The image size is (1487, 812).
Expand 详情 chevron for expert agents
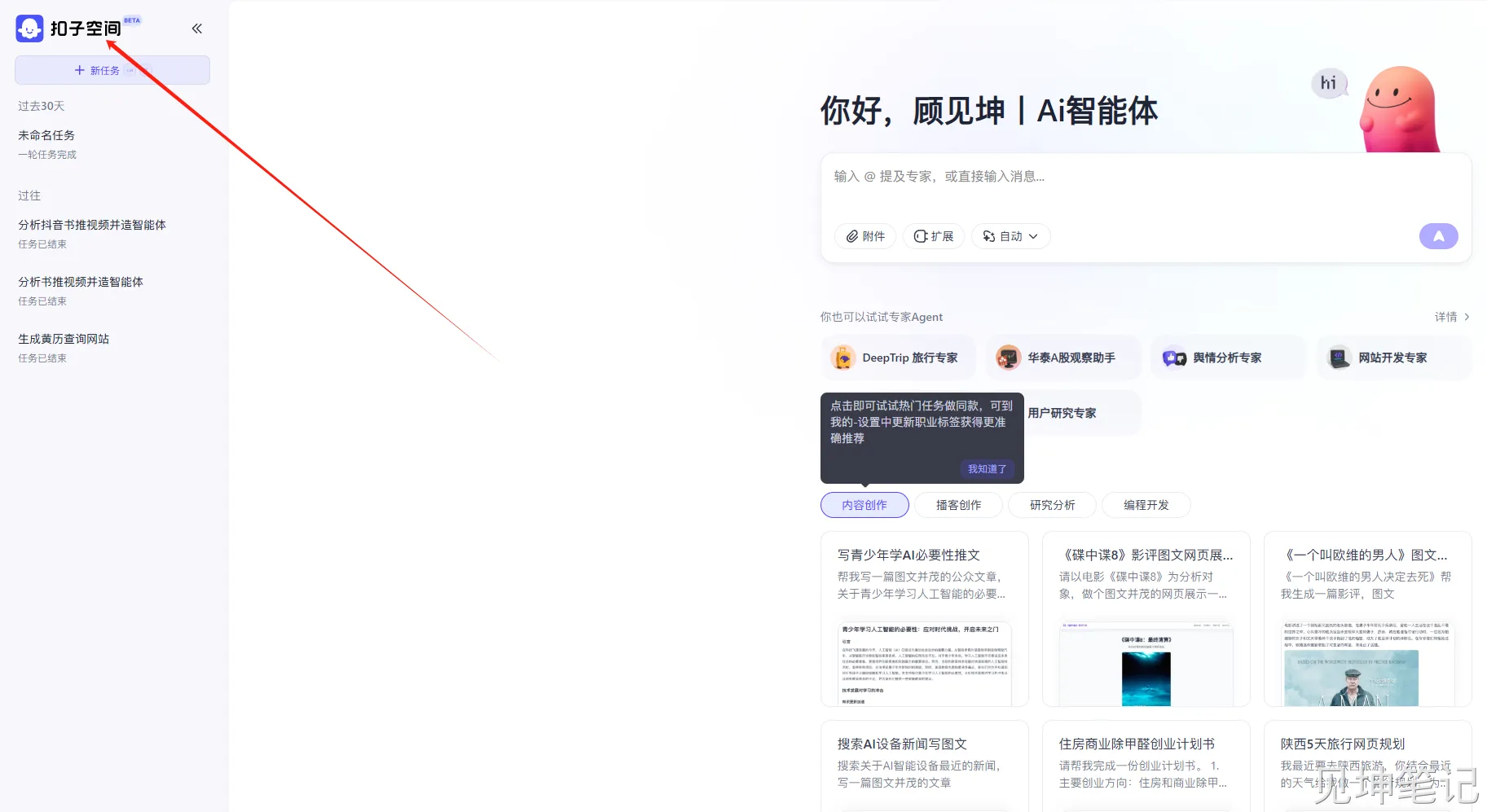1467,317
